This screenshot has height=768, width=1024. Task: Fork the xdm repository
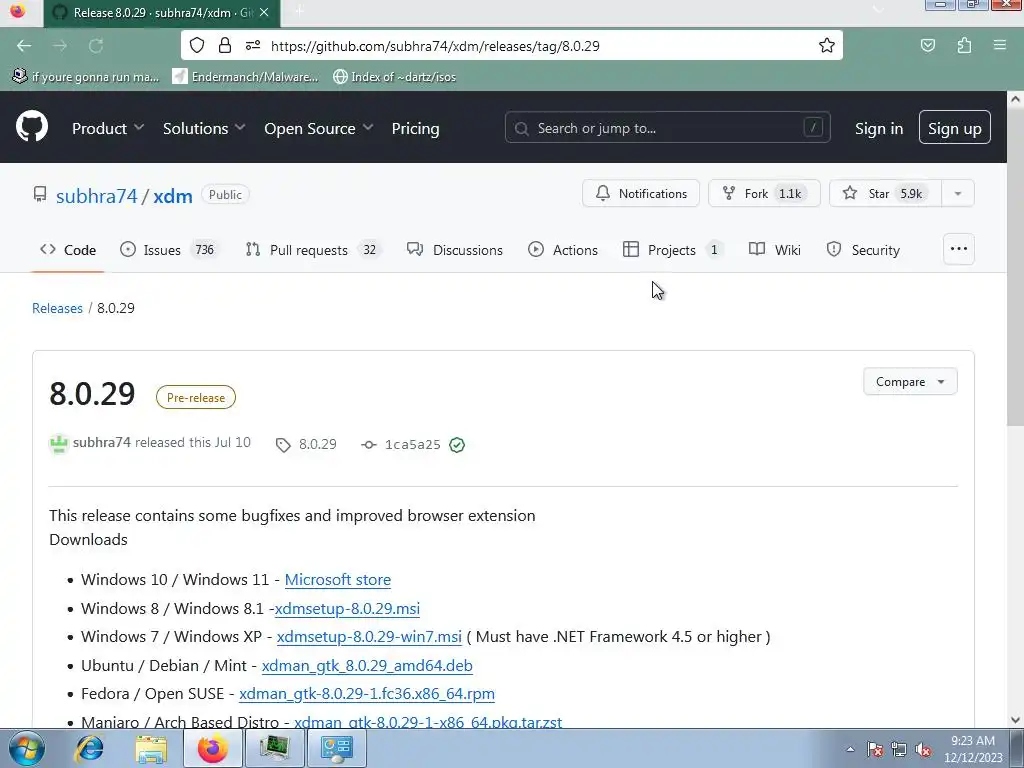coord(764,193)
